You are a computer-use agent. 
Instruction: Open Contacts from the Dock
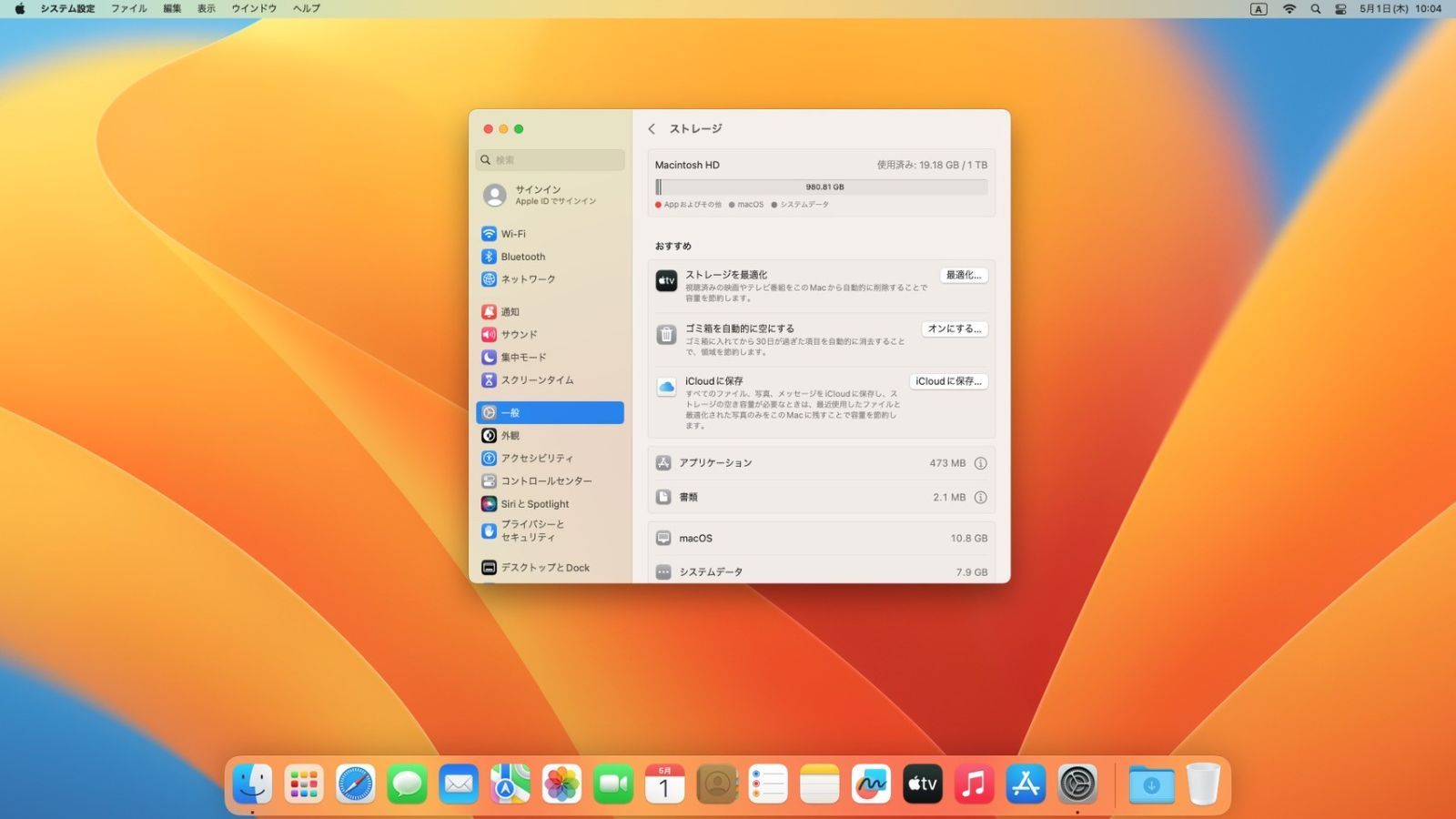[716, 784]
